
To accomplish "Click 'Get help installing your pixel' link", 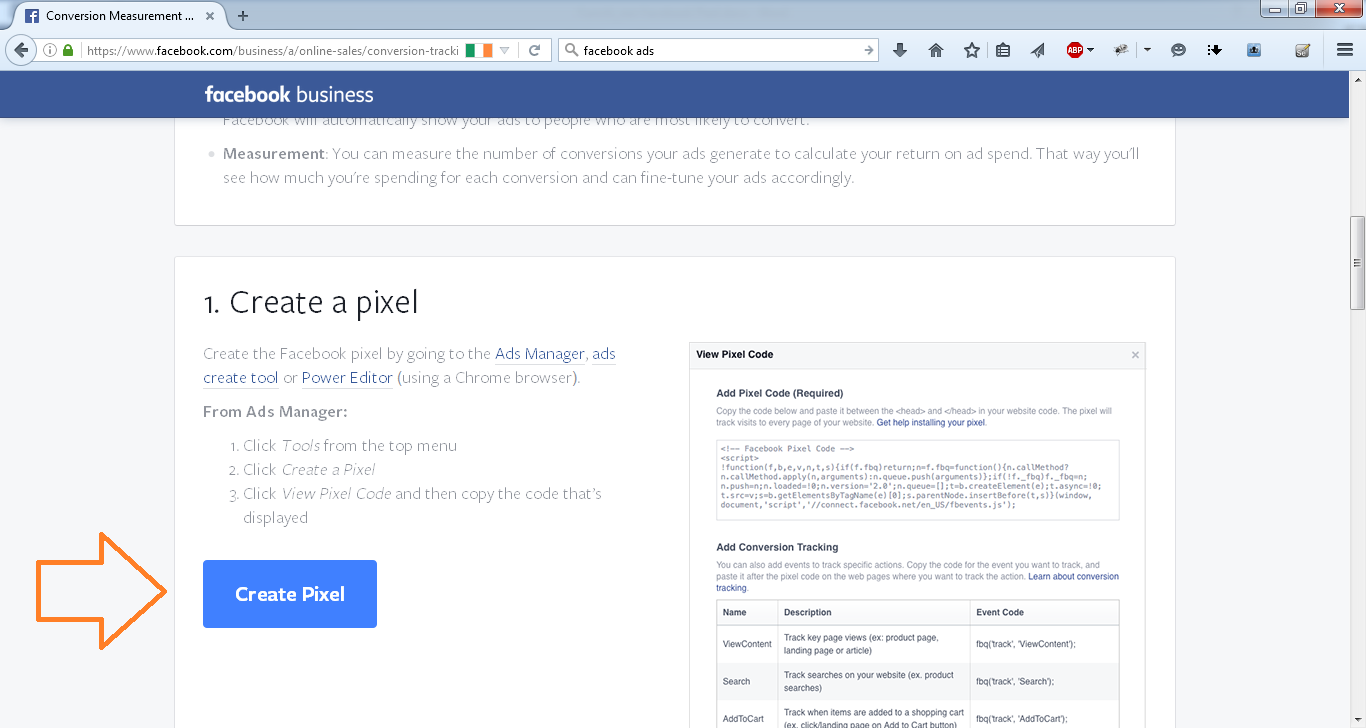I will click(931, 423).
